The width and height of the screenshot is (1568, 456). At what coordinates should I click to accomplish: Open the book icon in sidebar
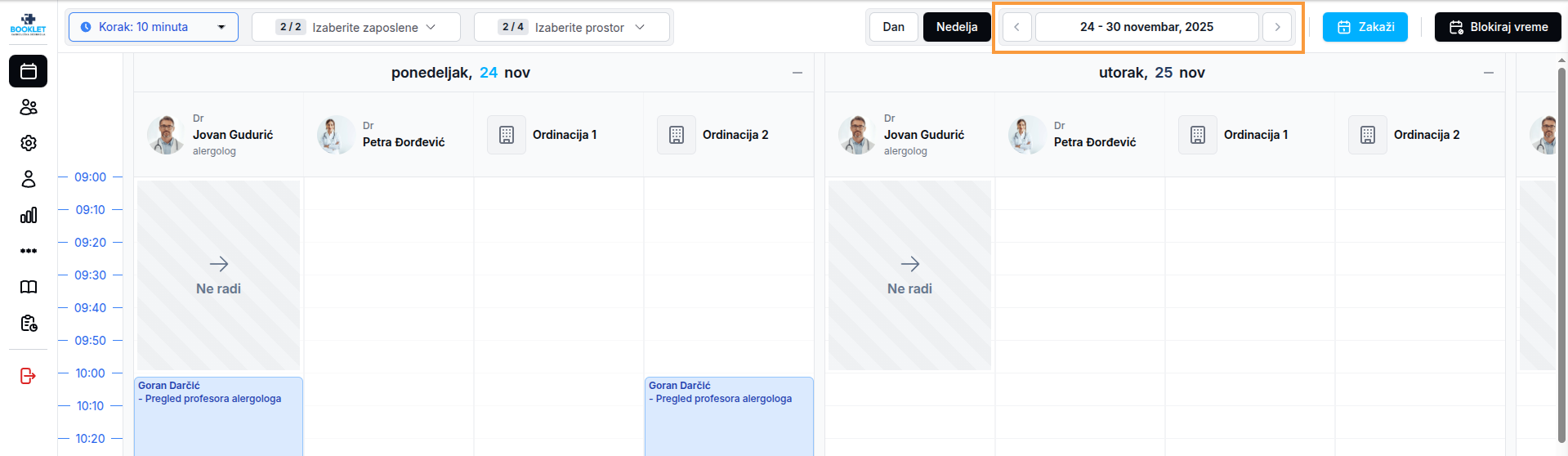[29, 287]
